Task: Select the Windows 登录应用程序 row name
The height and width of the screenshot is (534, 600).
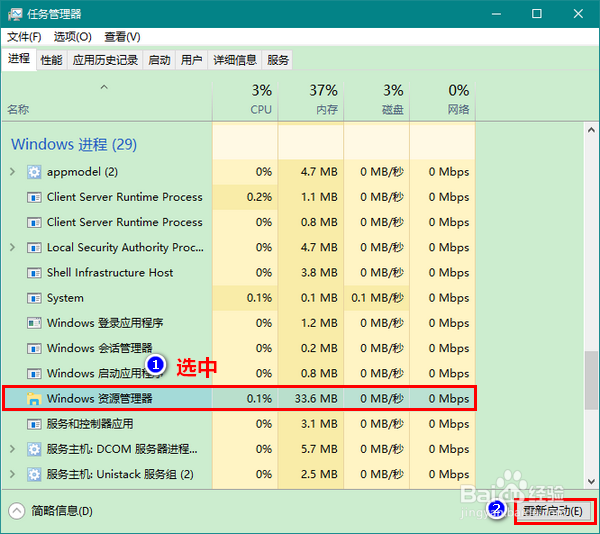Action: 105,323
